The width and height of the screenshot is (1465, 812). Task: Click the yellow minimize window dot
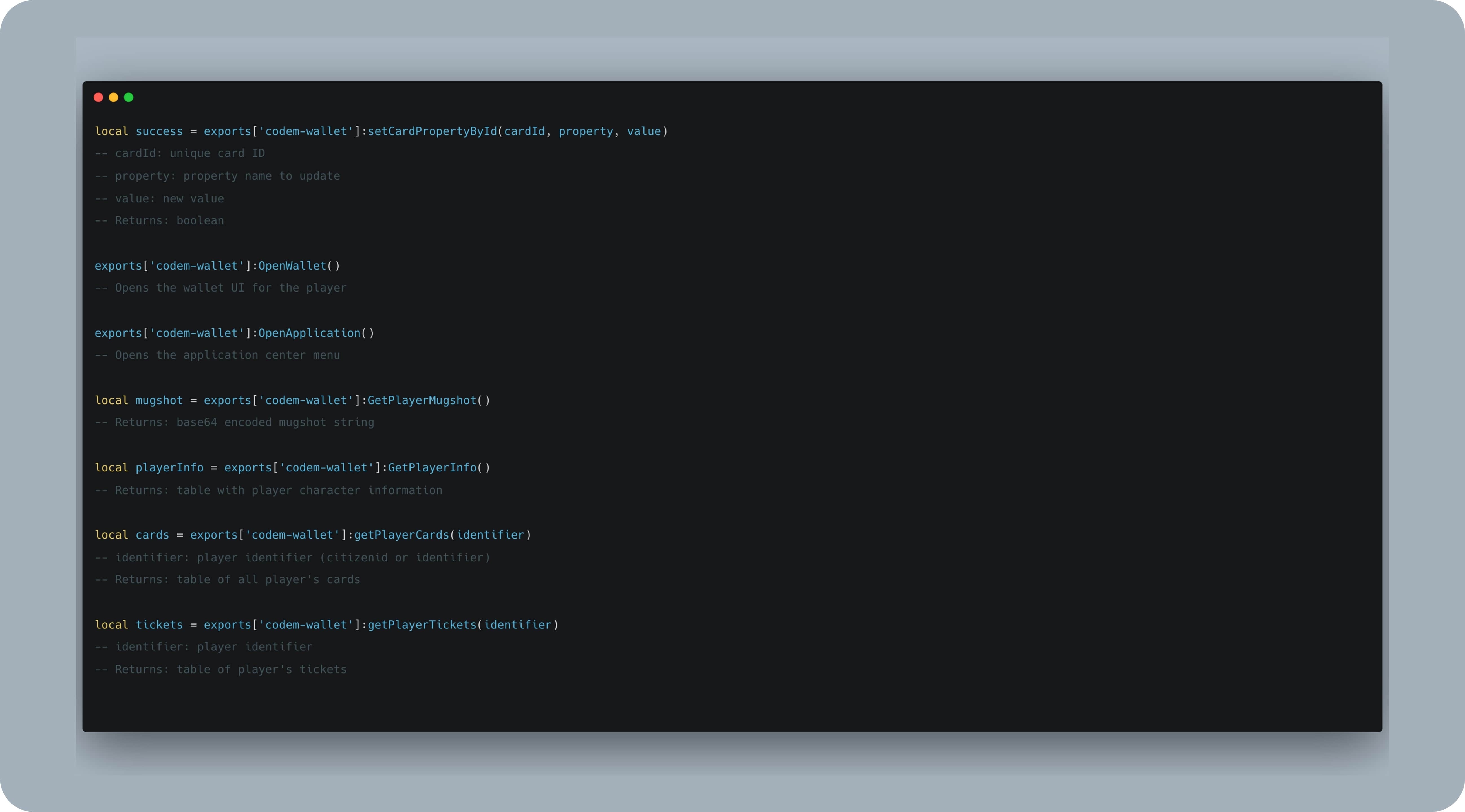point(113,97)
